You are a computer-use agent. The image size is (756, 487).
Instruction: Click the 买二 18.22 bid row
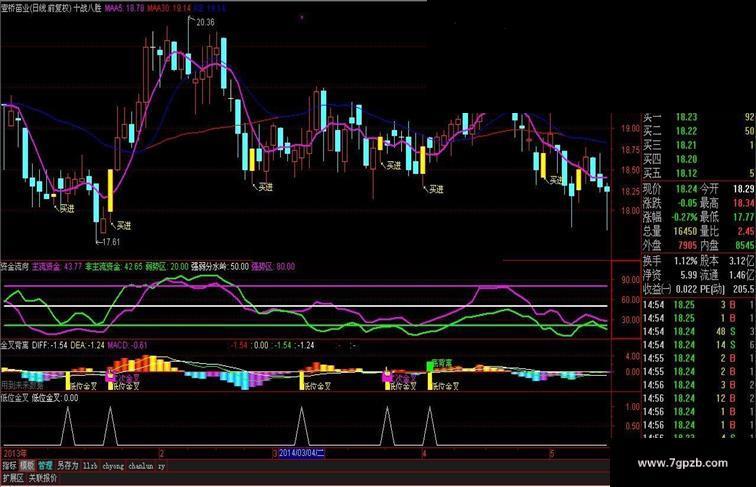click(698, 131)
